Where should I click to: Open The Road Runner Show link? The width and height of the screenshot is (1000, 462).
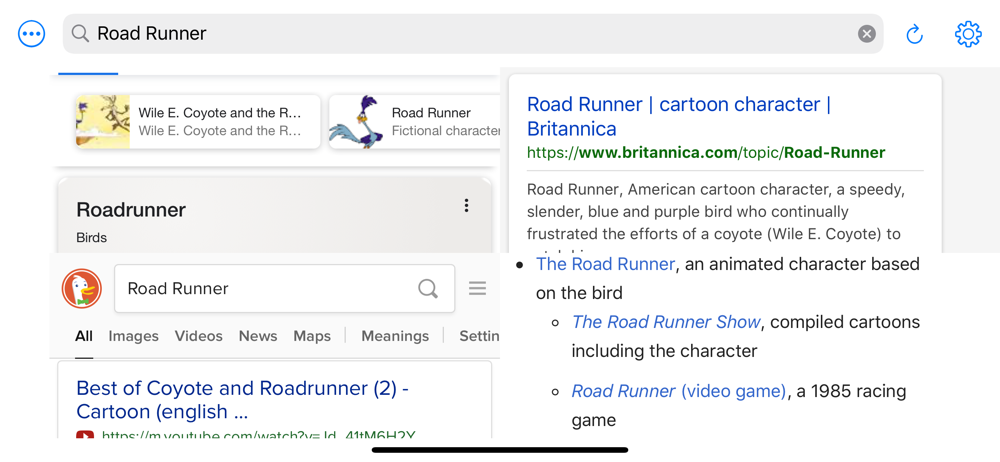(666, 322)
